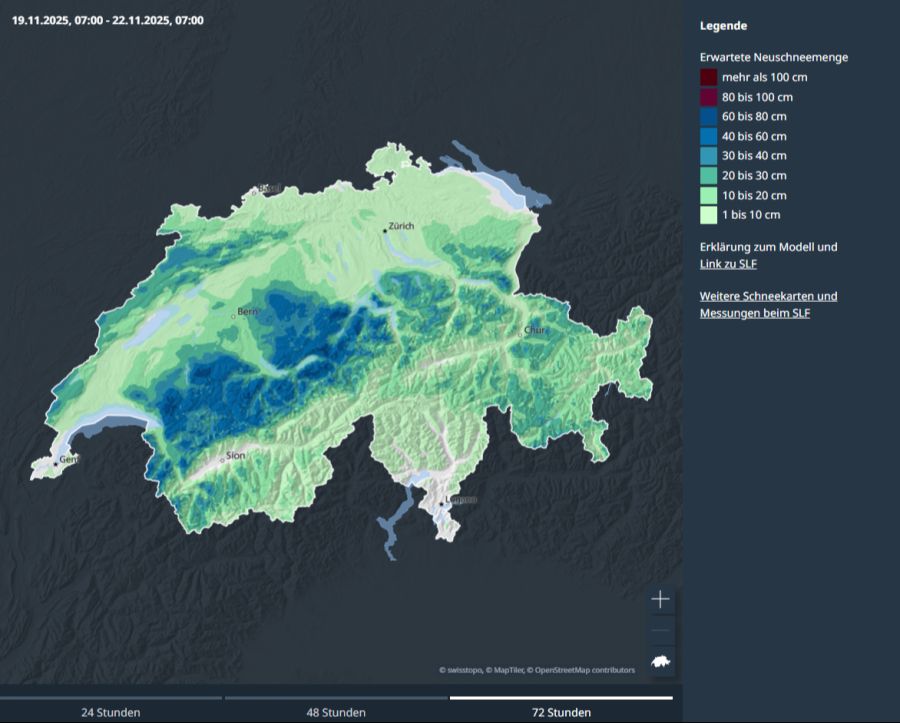Zoom in with the plus button
The width and height of the screenshot is (900, 723).
[660, 600]
